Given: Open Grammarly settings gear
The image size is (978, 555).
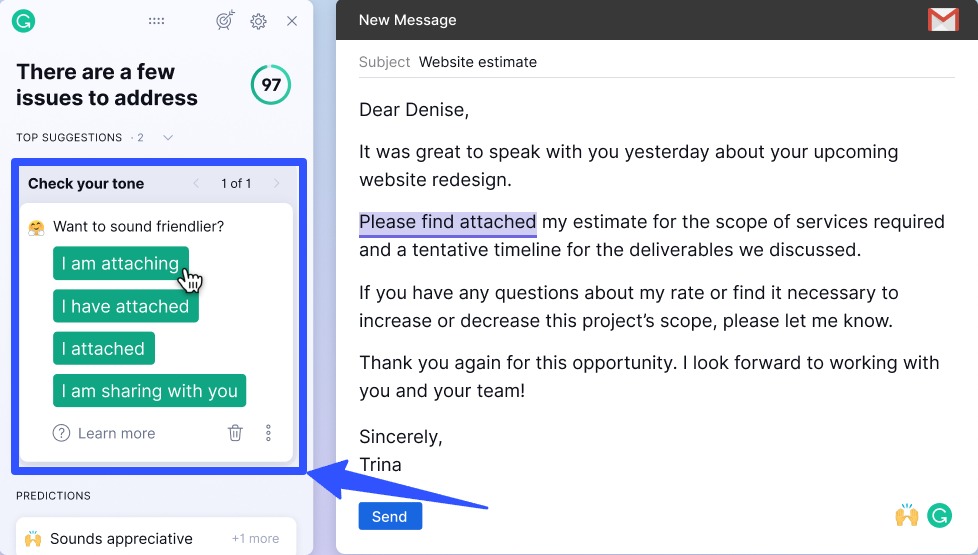Looking at the screenshot, I should pyautogui.click(x=259, y=21).
